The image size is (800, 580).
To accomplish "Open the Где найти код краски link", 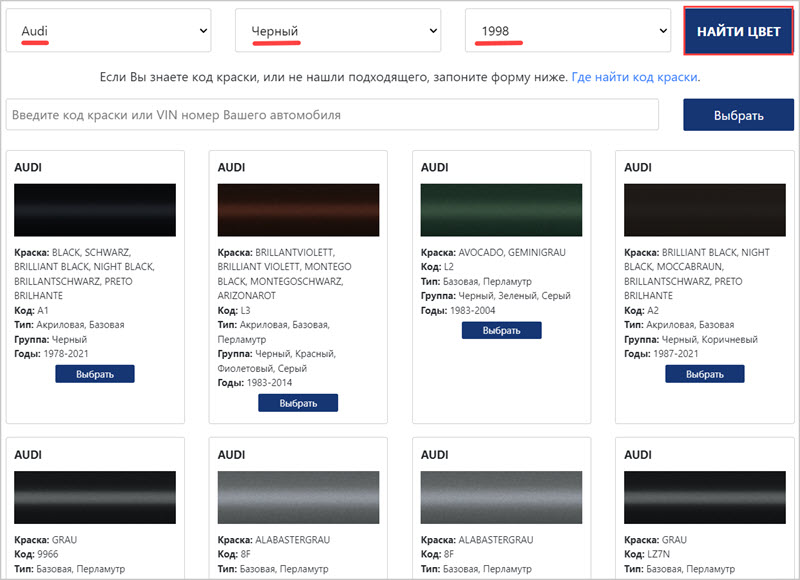I will [x=635, y=77].
